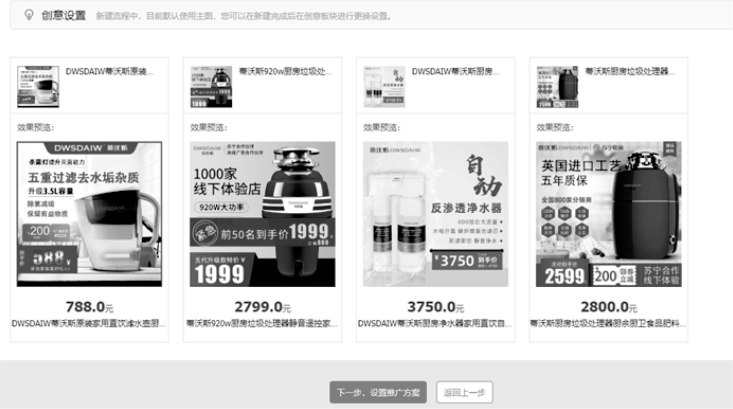
Task: Click the 下一步,设置推广方案 button
Action: (378, 392)
